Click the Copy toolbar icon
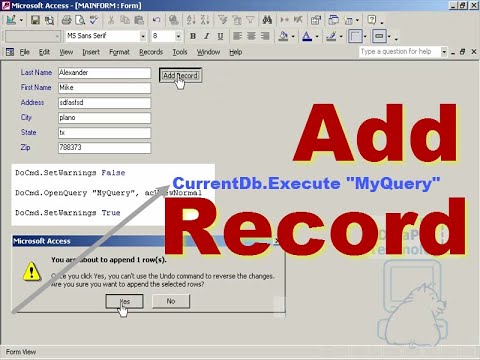480x360 pixels. pyautogui.click(x=125, y=20)
